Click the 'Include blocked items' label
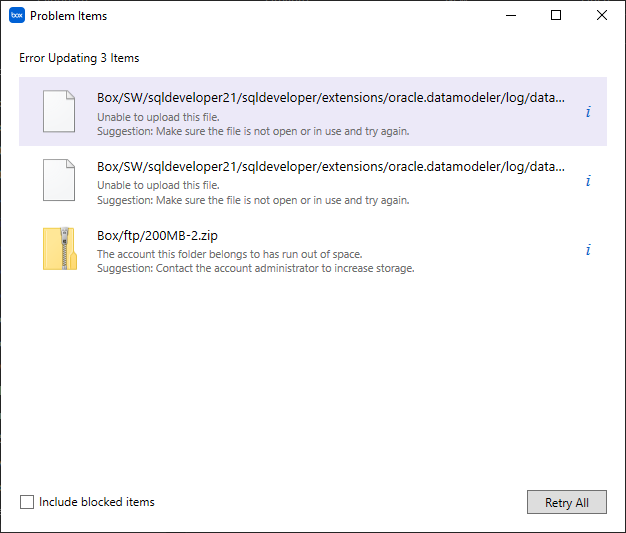 coord(97,502)
